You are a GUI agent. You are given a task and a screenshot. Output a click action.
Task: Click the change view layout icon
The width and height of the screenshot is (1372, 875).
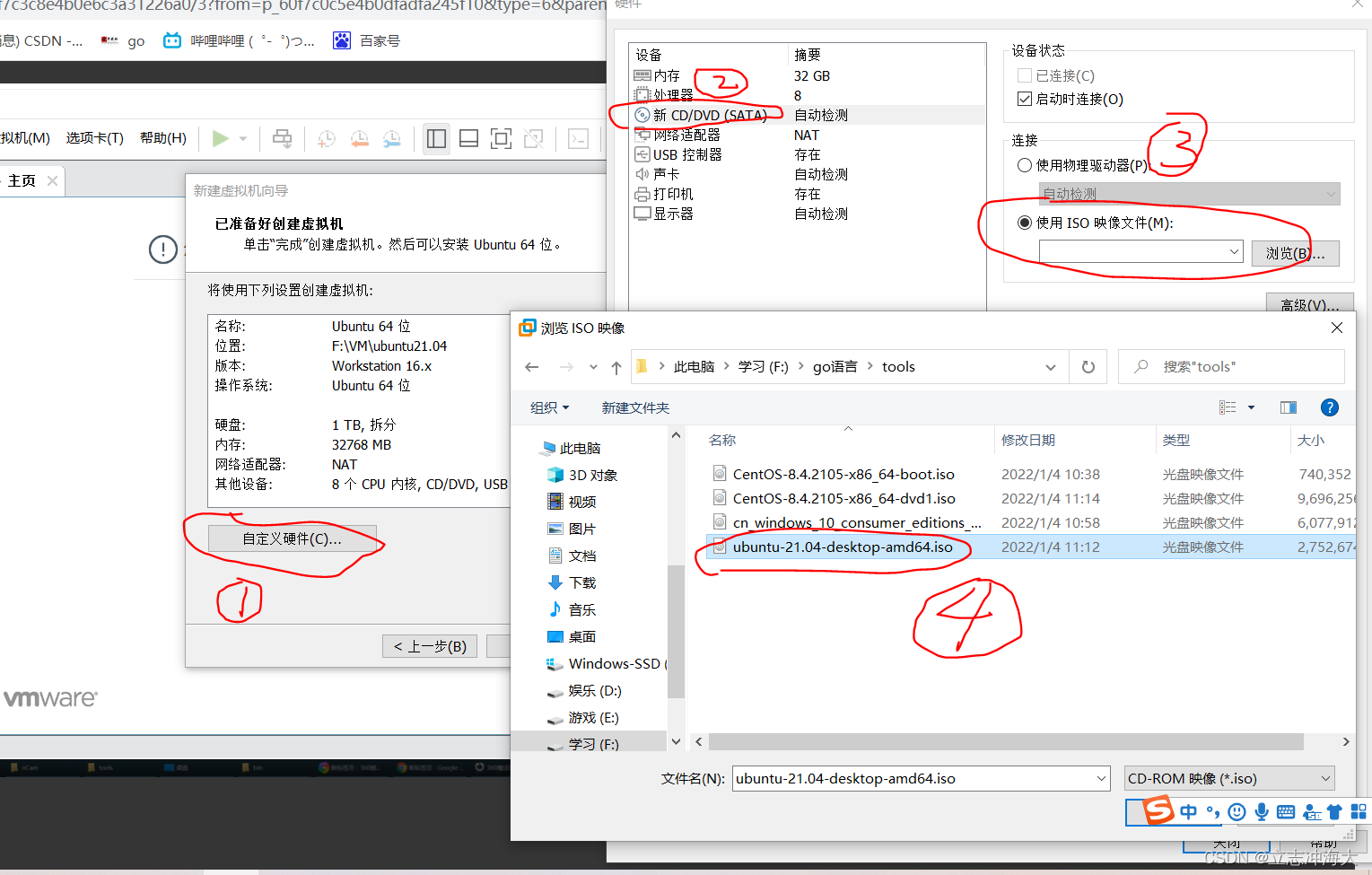click(x=1228, y=407)
